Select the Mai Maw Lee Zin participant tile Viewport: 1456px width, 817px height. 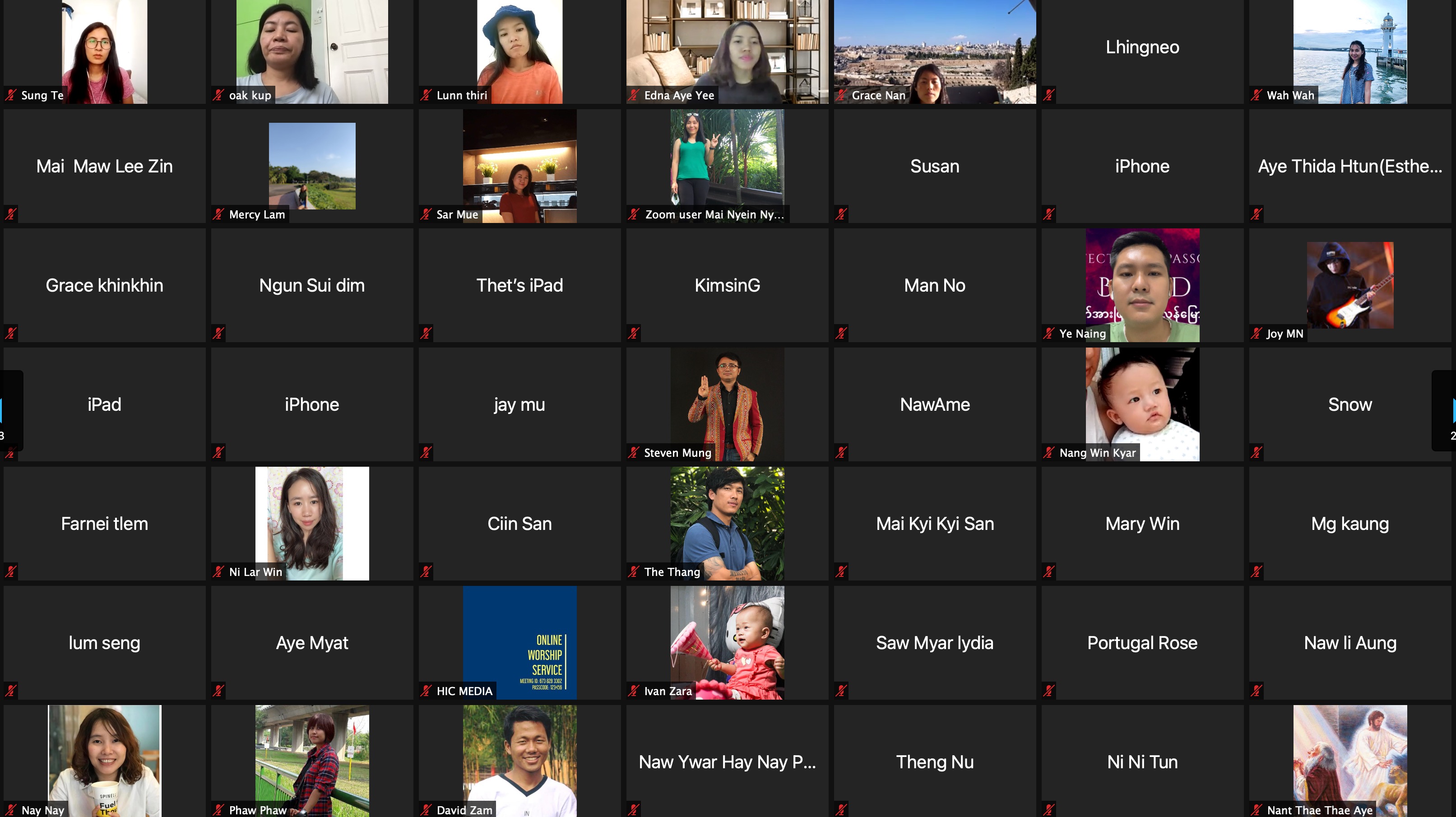coord(104,166)
